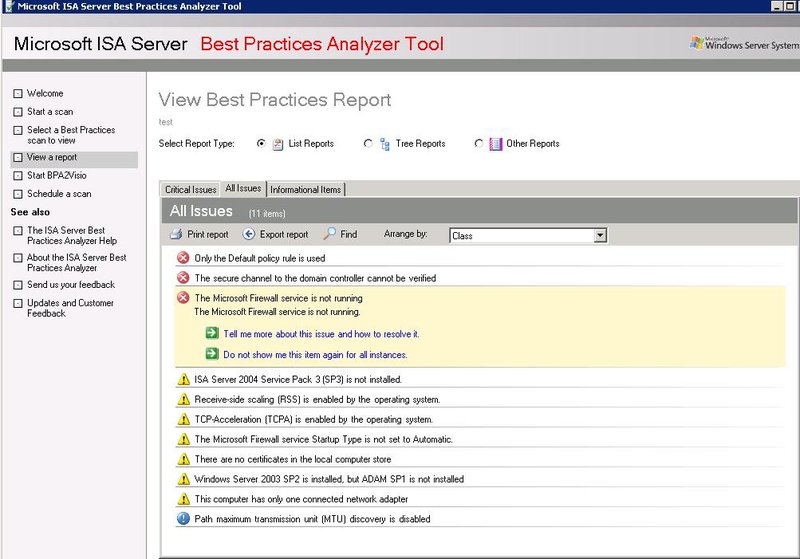Click the Find button text
Screen dimensions: 800x559
(x=348, y=234)
